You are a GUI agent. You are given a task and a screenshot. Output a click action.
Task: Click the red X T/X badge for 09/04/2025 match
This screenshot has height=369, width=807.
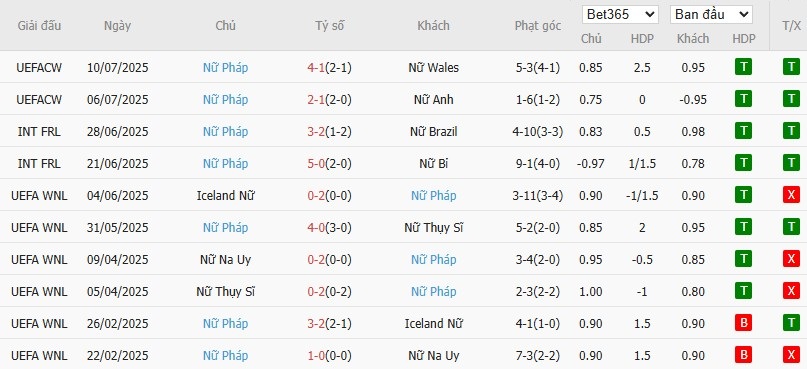791,259
